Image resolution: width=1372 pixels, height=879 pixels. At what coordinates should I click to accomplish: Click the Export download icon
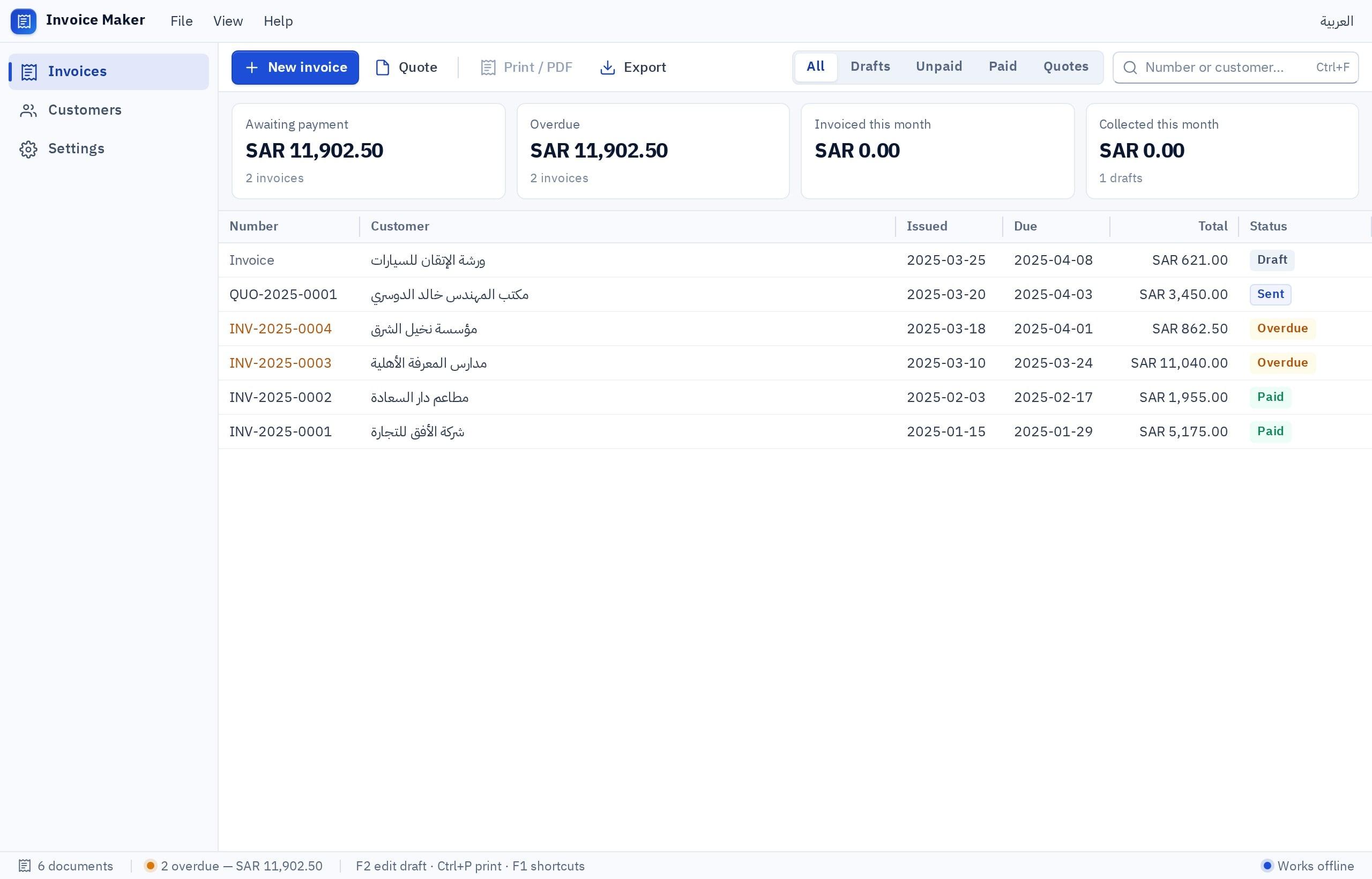tap(608, 68)
